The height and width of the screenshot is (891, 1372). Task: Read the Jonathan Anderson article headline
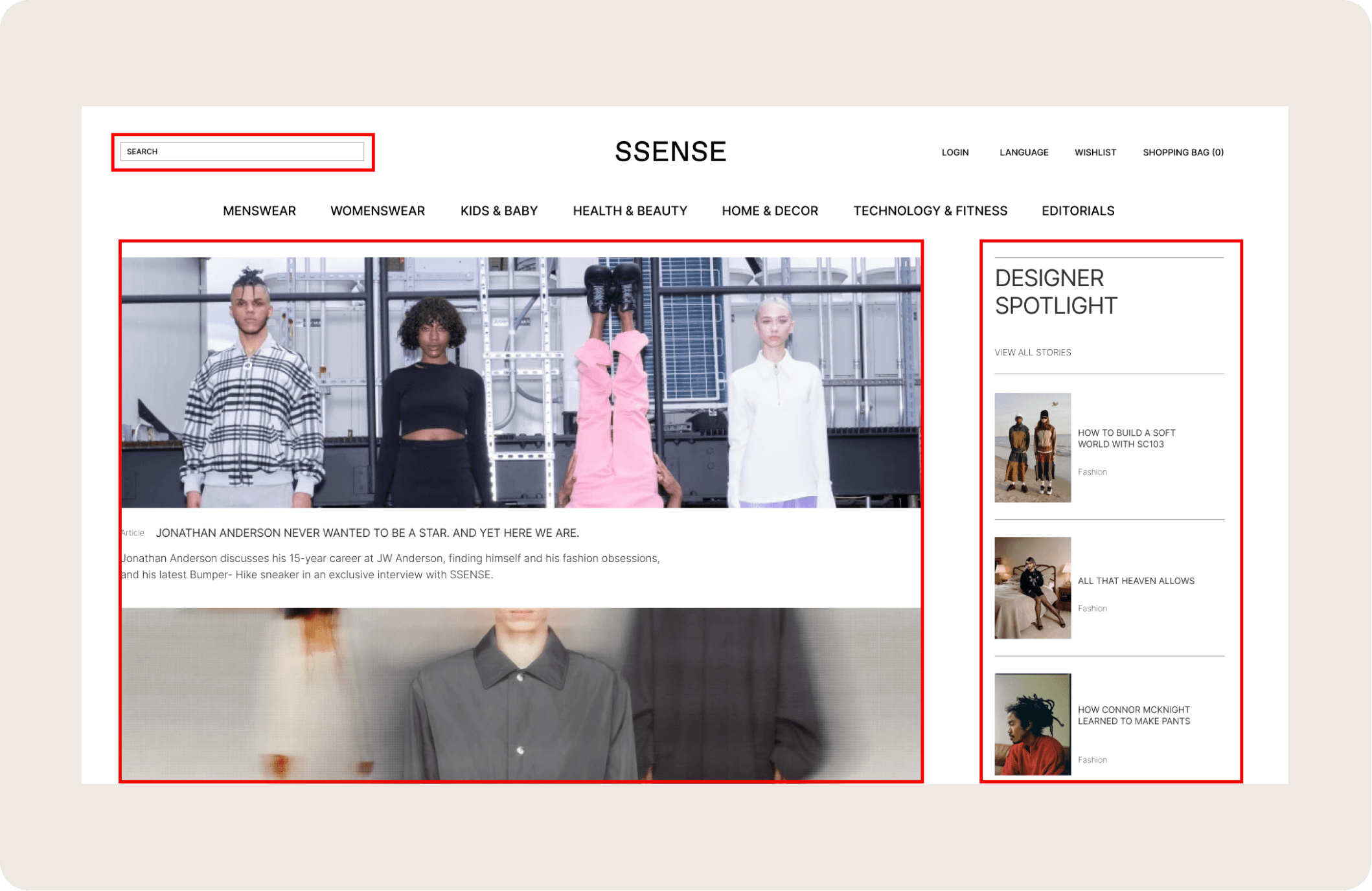367,533
